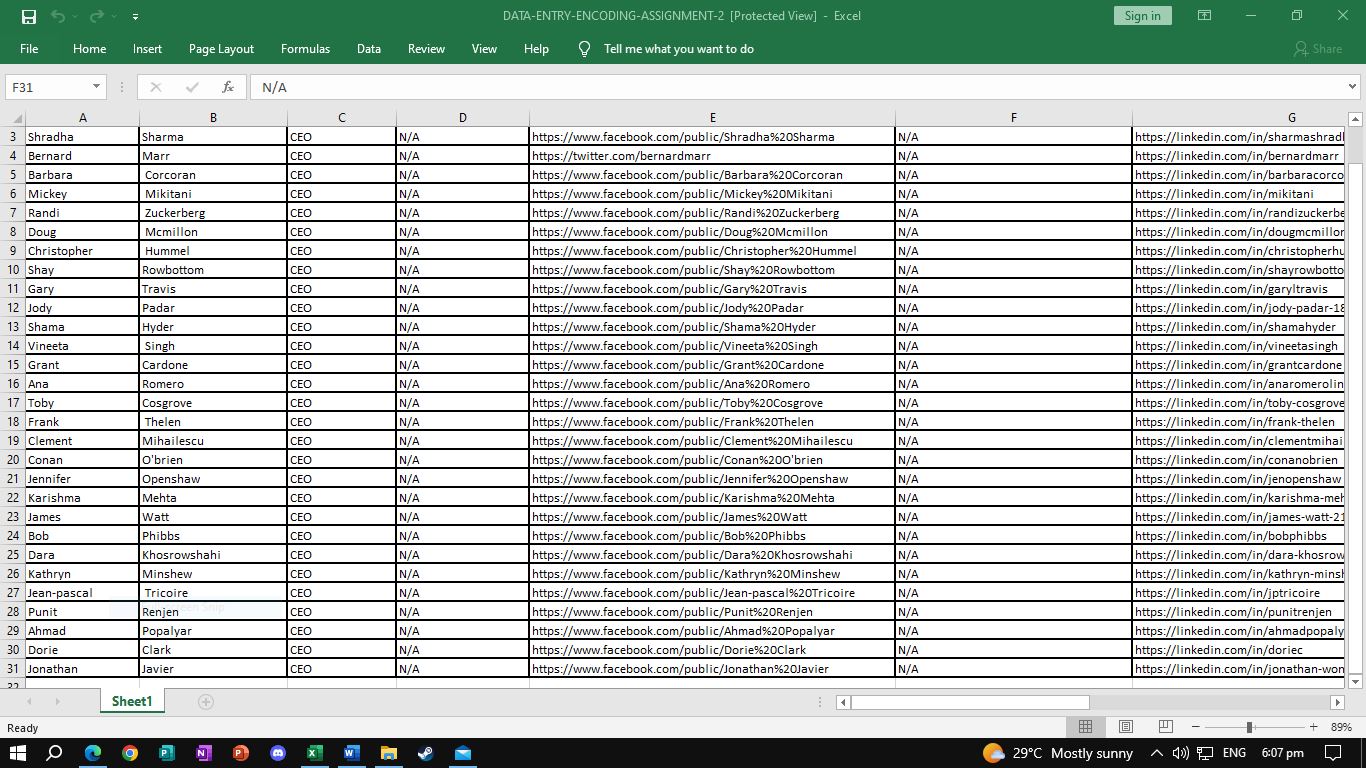Open the Mail app from the taskbar

point(462,753)
